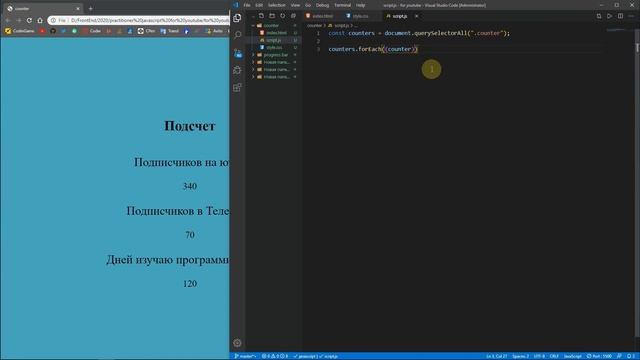Open style.css in the Explorer tree
This screenshot has height=360, width=640.
point(274,47)
